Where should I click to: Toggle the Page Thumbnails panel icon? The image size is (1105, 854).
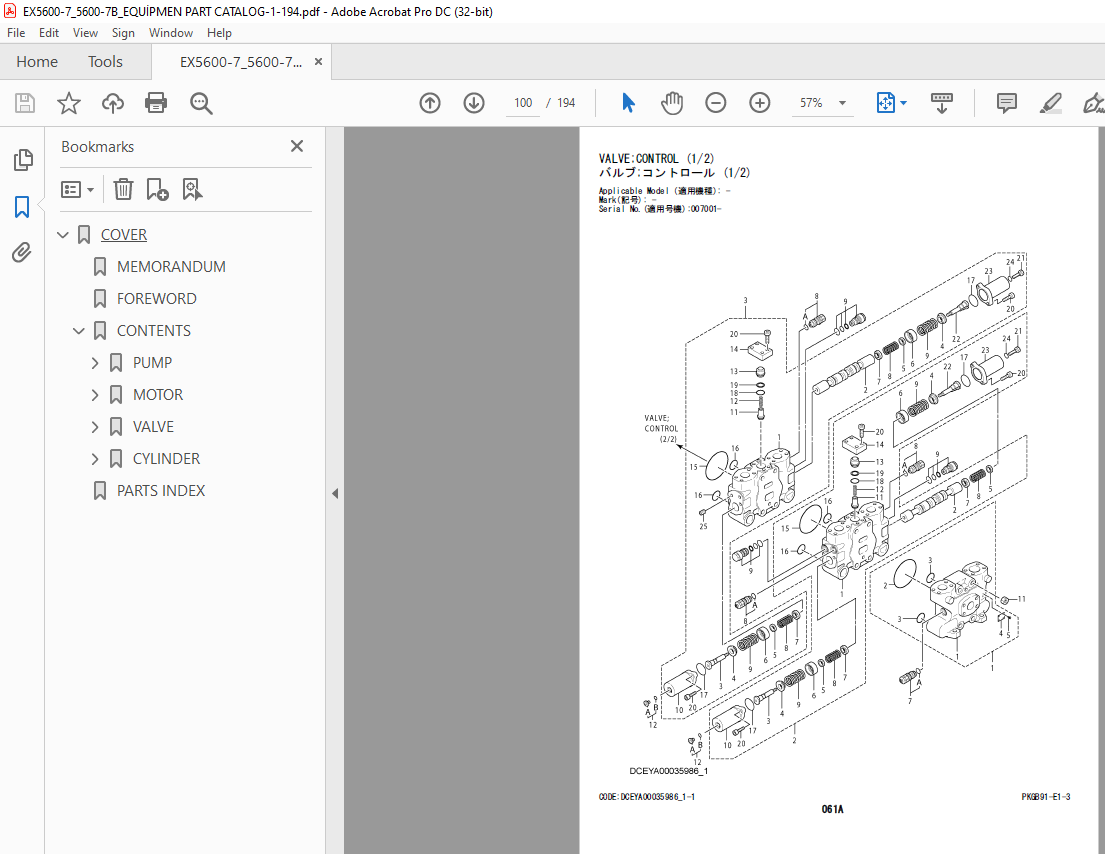pyautogui.click(x=22, y=160)
